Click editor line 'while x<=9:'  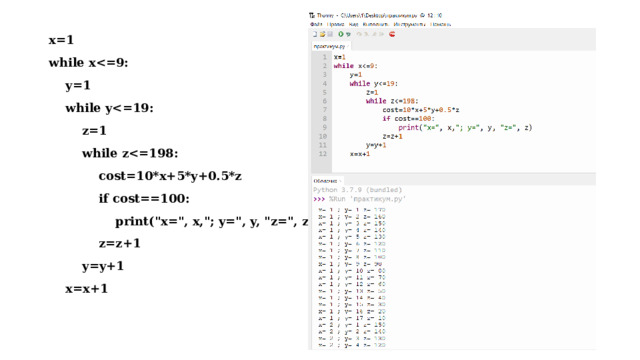(356, 66)
